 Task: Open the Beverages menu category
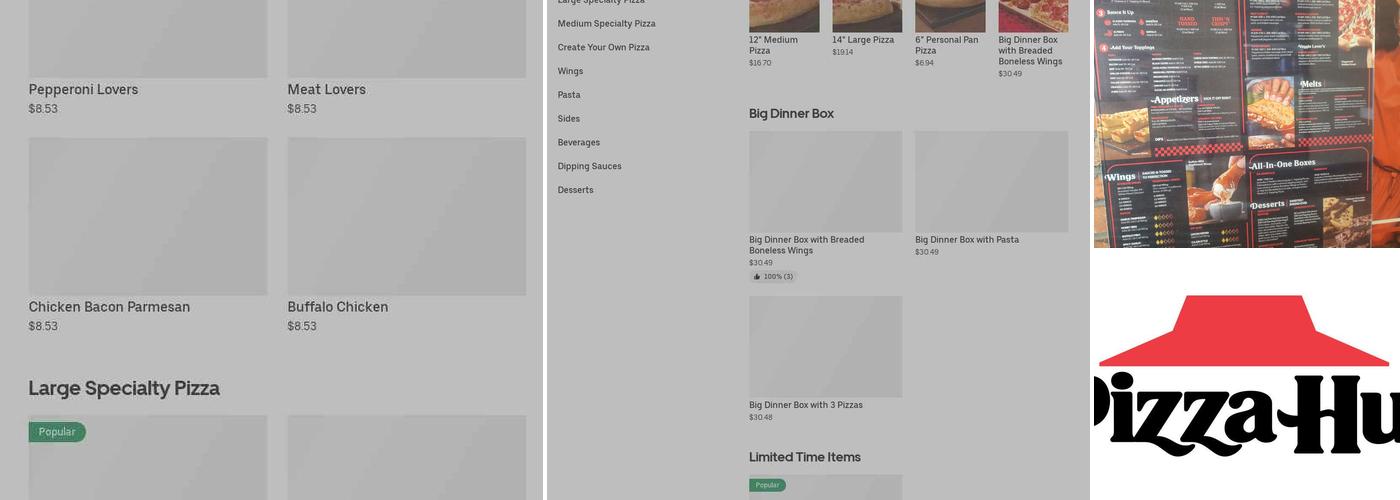[579, 143]
